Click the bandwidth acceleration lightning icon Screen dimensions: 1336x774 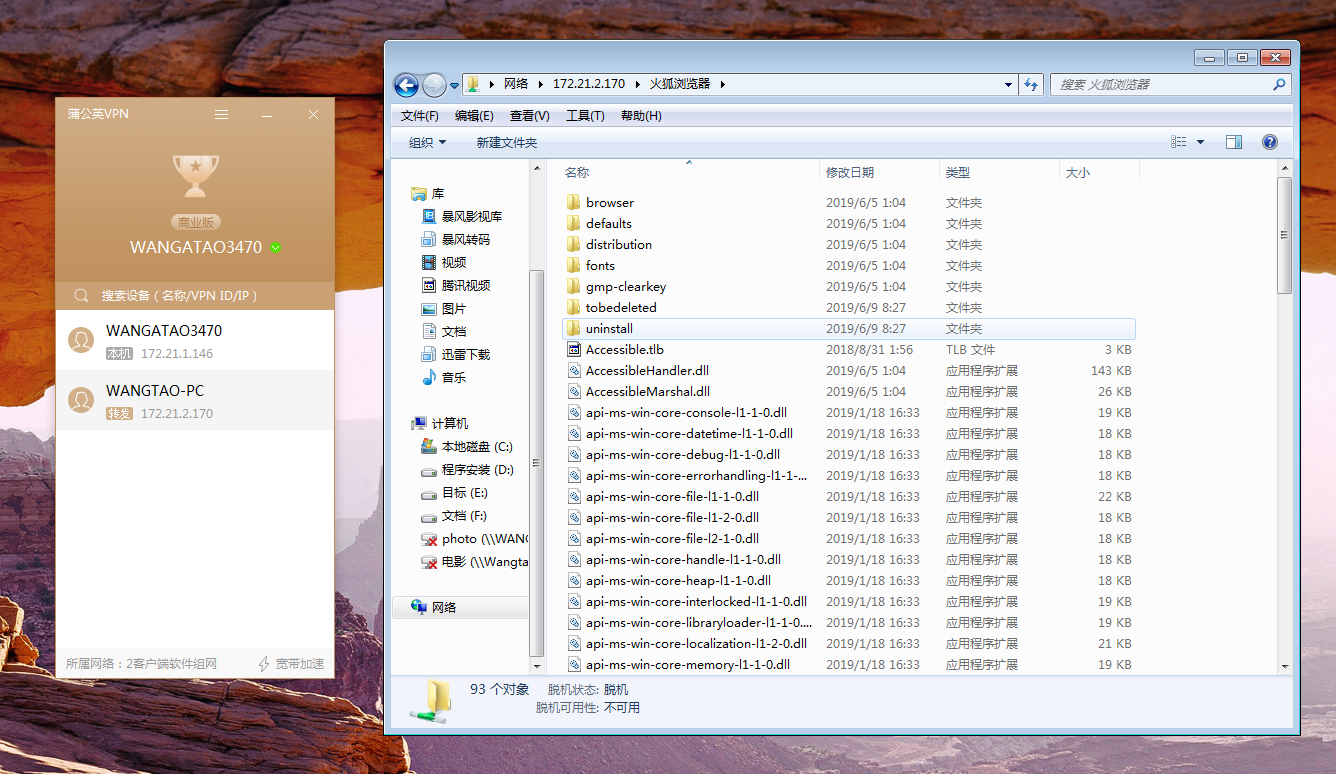click(264, 664)
